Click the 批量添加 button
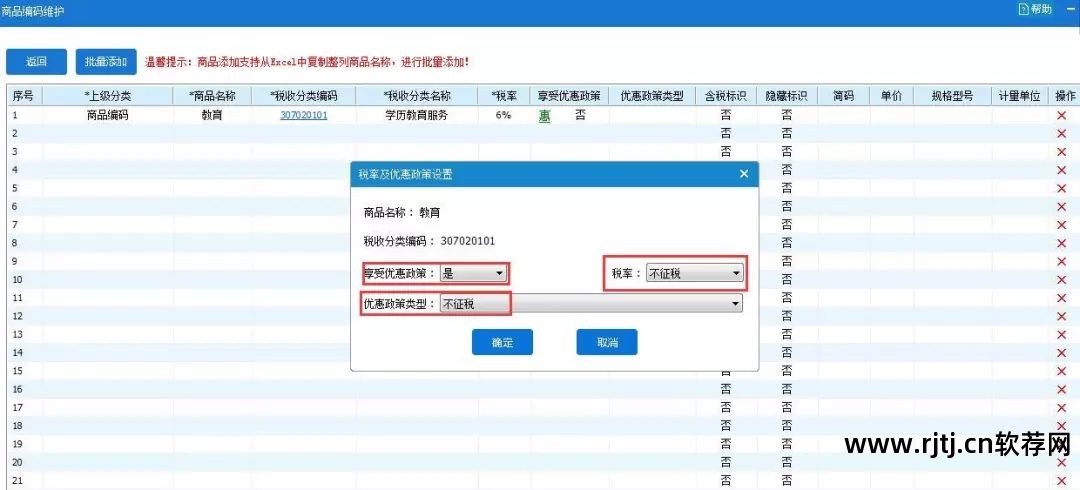The image size is (1080, 490). click(x=106, y=62)
